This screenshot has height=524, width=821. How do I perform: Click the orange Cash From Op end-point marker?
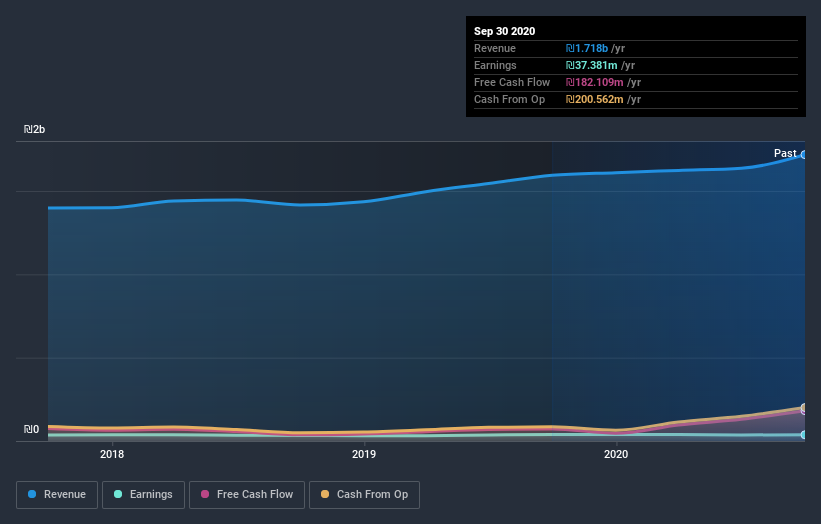tap(804, 407)
